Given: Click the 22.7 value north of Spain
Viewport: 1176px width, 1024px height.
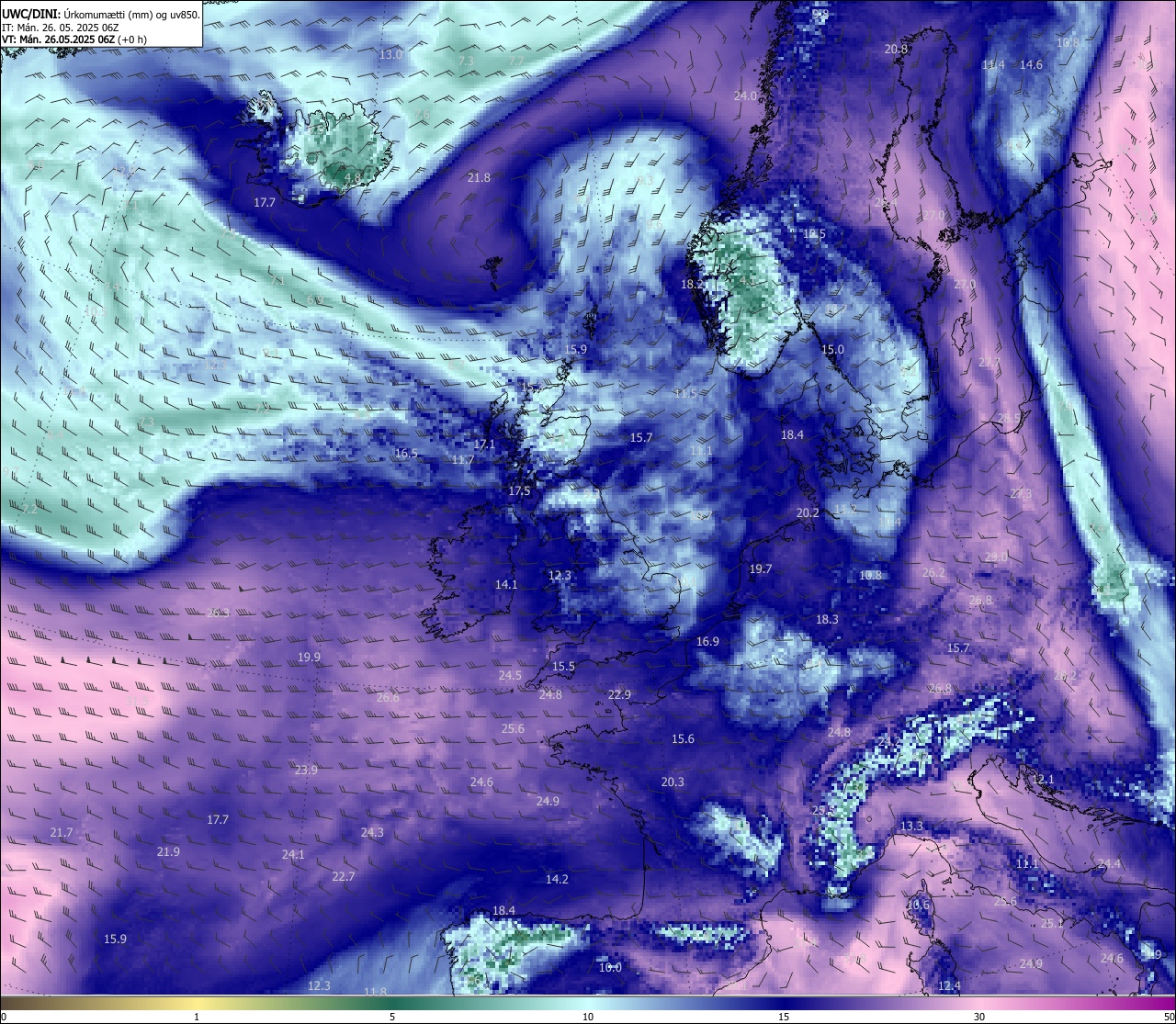Looking at the screenshot, I should point(343,876).
